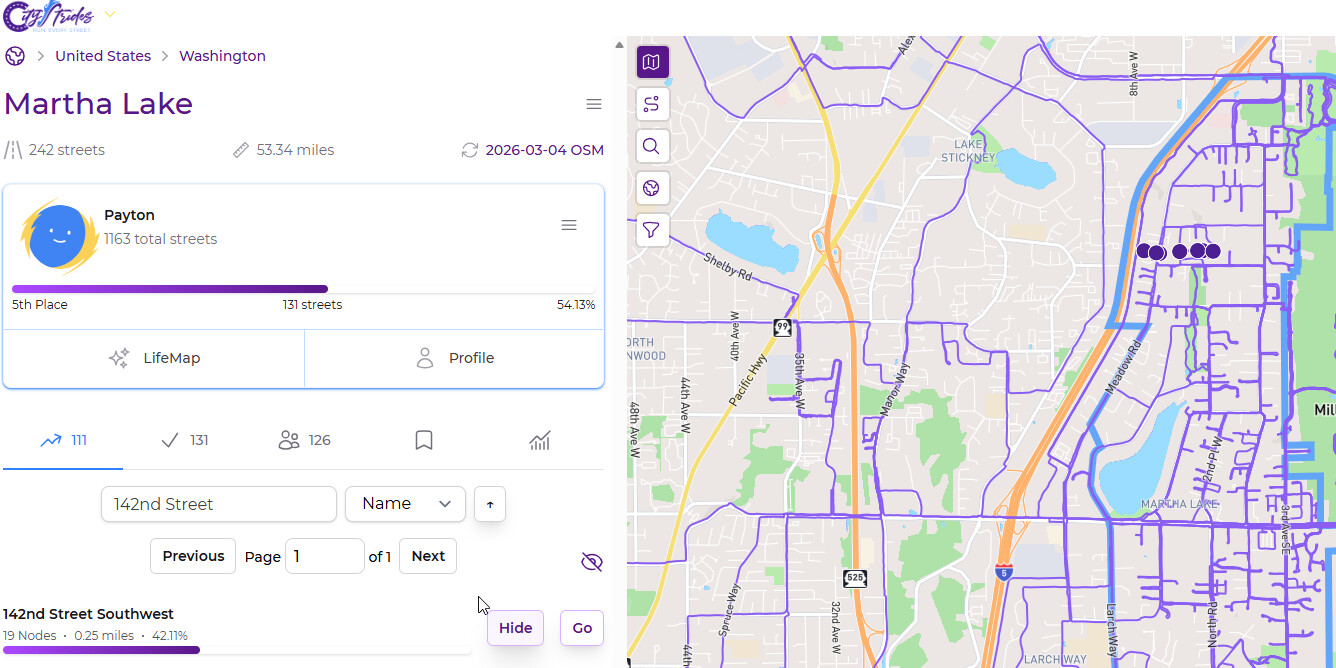The image size is (1336, 668).
Task: Toggle the crossed-eye visibility icon
Action: (x=592, y=562)
